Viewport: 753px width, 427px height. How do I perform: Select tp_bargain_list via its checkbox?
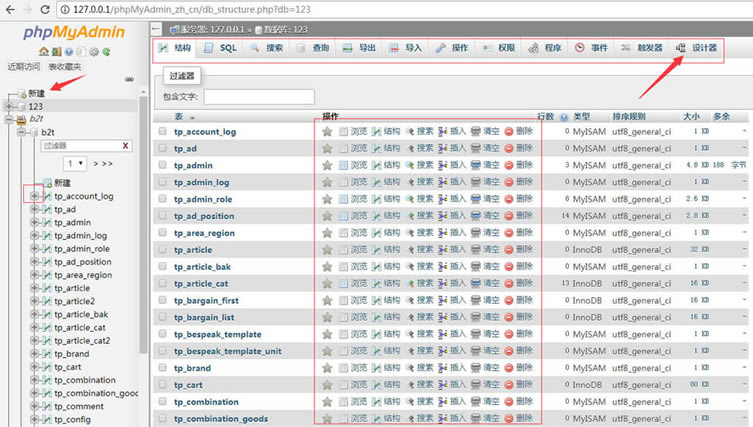pos(162,317)
